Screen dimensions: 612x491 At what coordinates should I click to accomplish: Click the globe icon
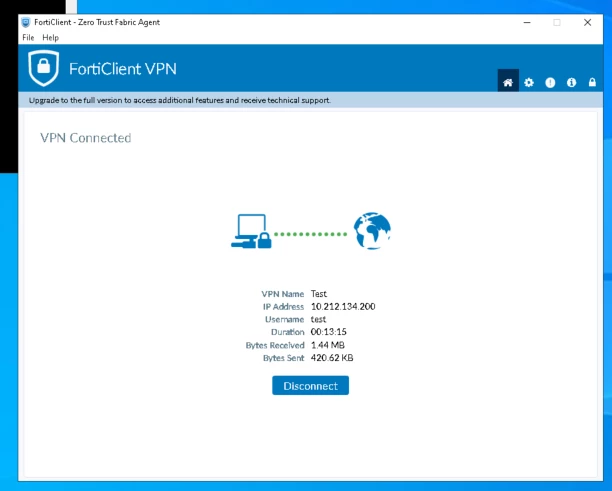[x=372, y=231]
